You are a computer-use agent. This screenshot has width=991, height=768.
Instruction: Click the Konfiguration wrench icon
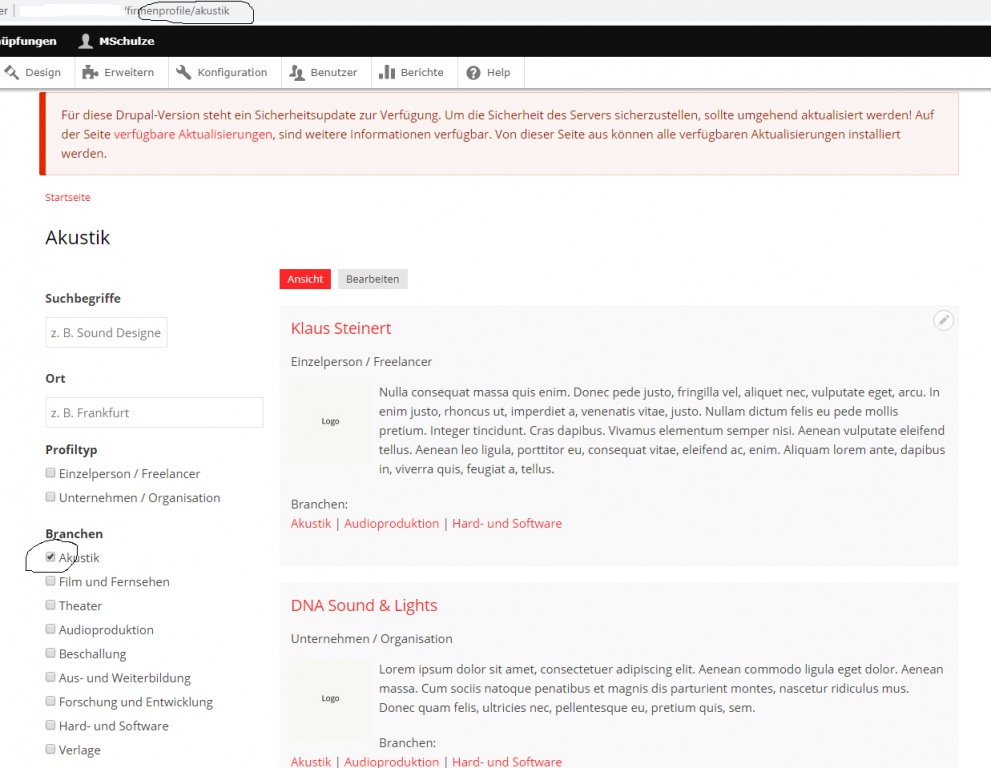tap(184, 72)
